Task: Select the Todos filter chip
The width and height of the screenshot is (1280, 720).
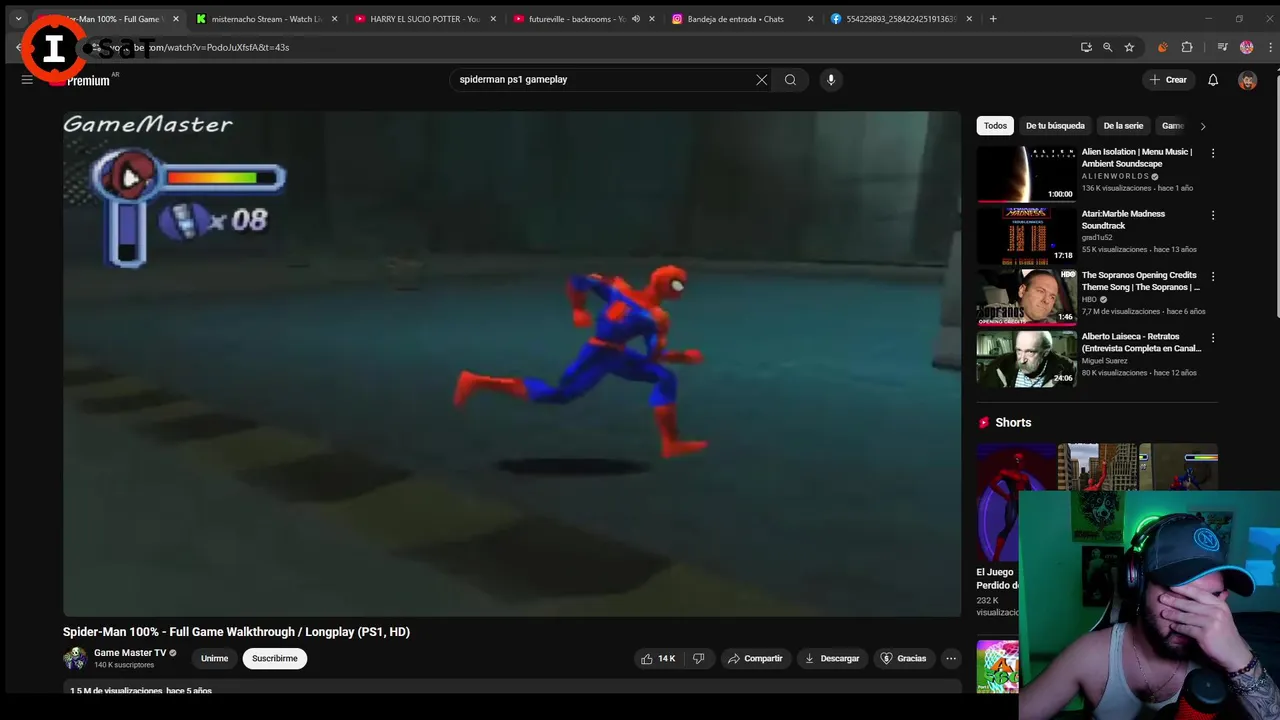Action: [x=995, y=126]
